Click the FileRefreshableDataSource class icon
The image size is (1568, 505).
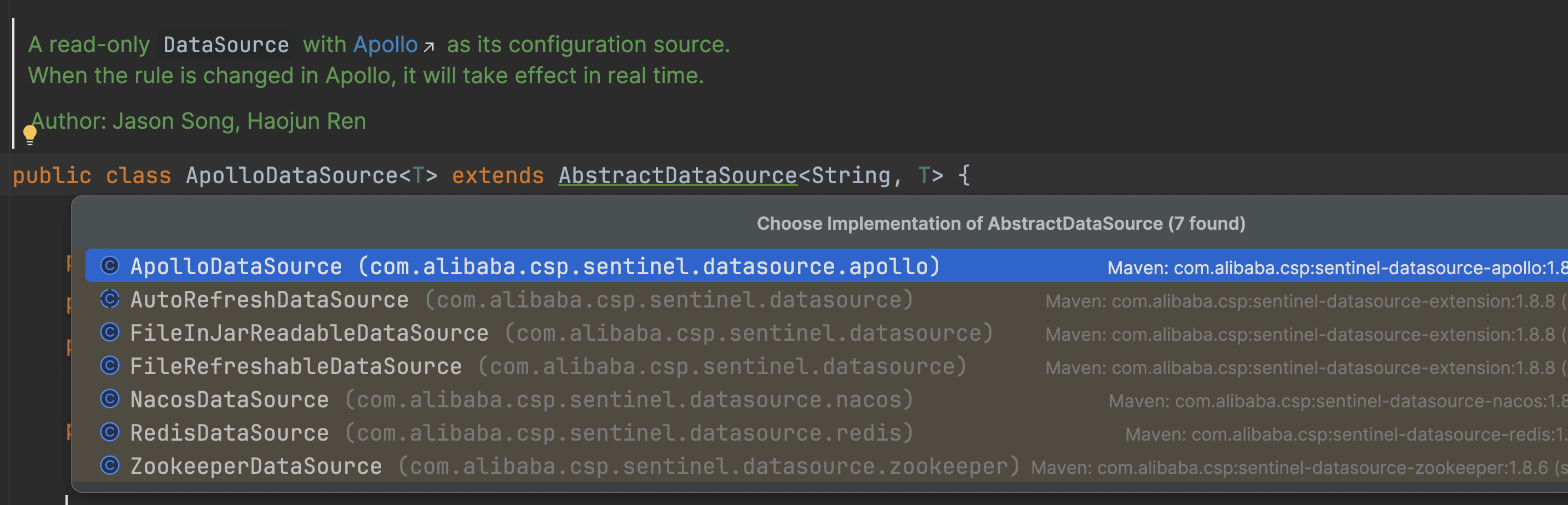tap(109, 366)
